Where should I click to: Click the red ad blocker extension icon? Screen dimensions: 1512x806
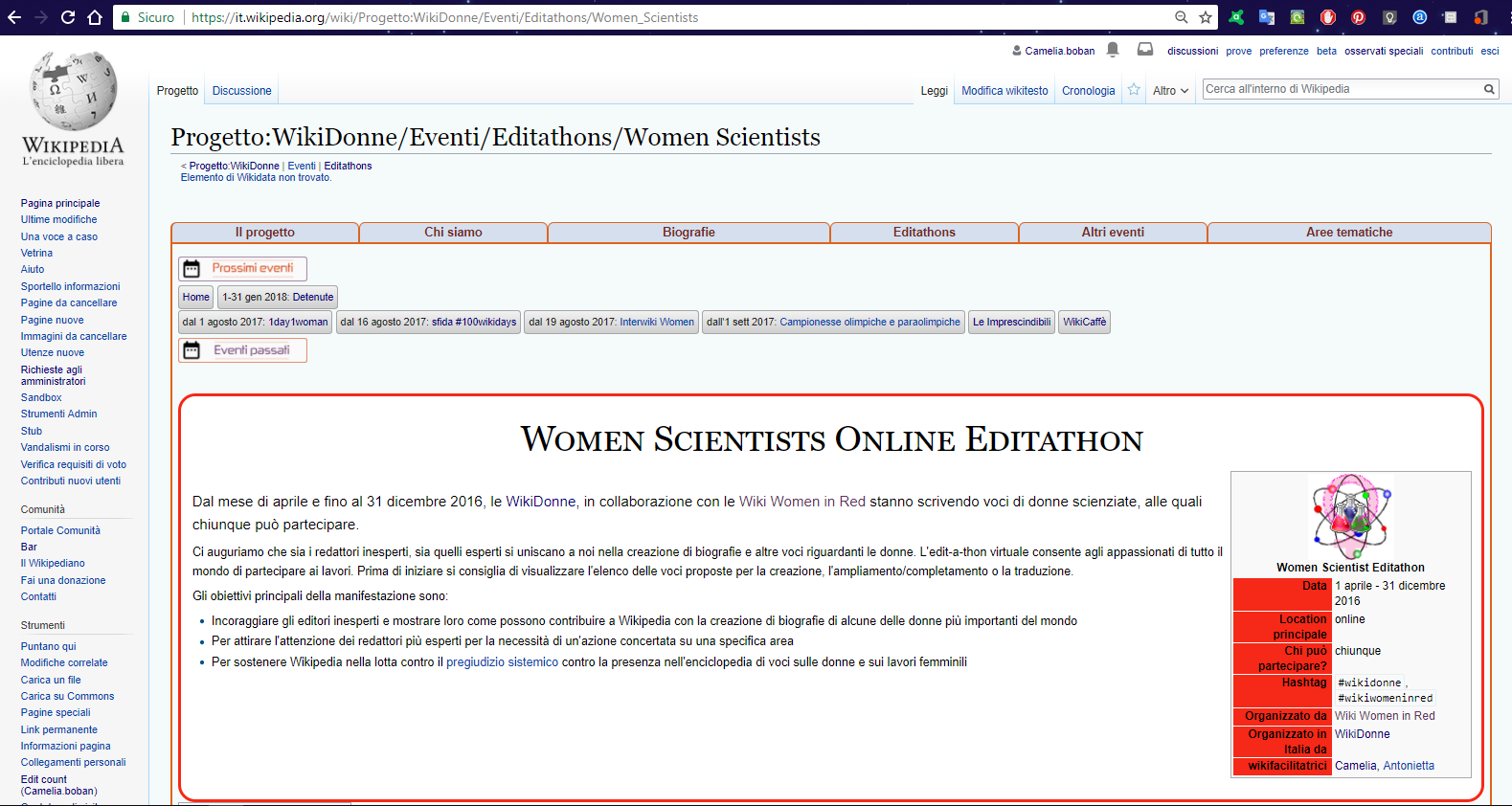[1327, 17]
